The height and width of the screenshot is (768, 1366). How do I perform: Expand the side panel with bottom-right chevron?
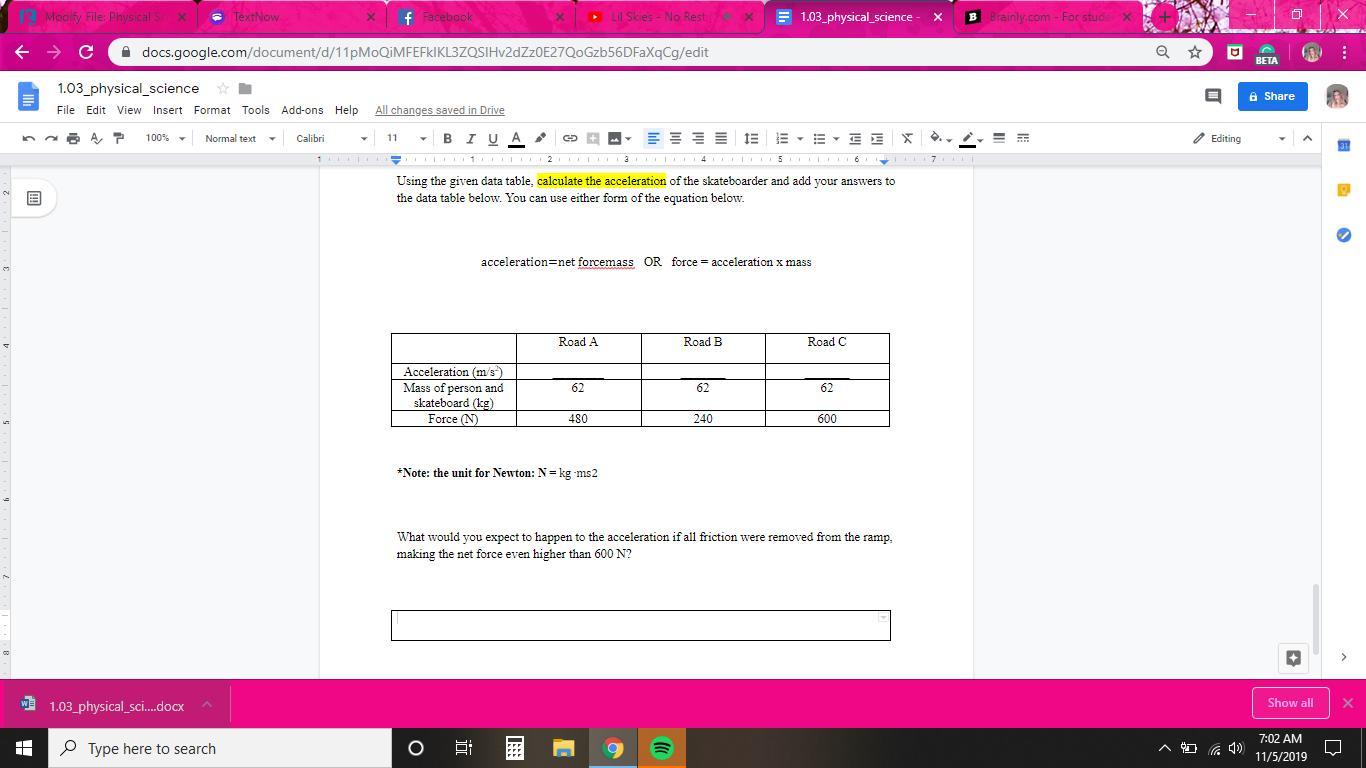pyautogui.click(x=1344, y=657)
